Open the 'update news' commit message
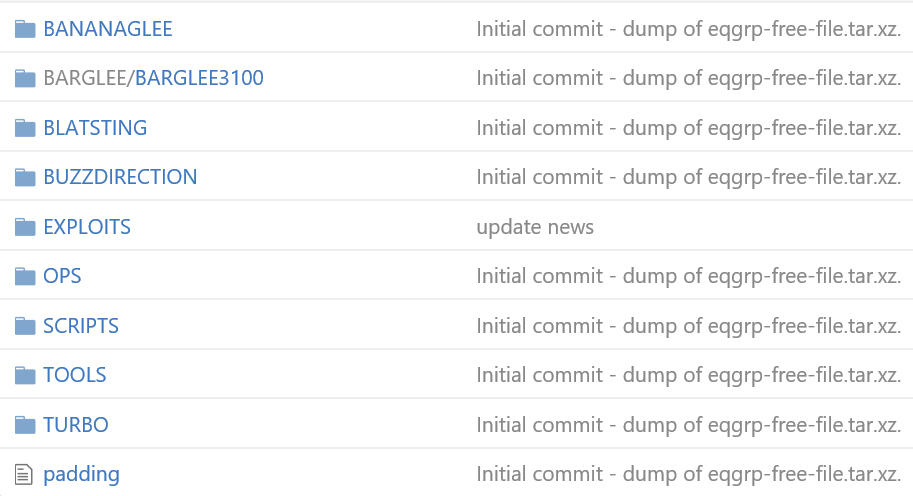 535,227
